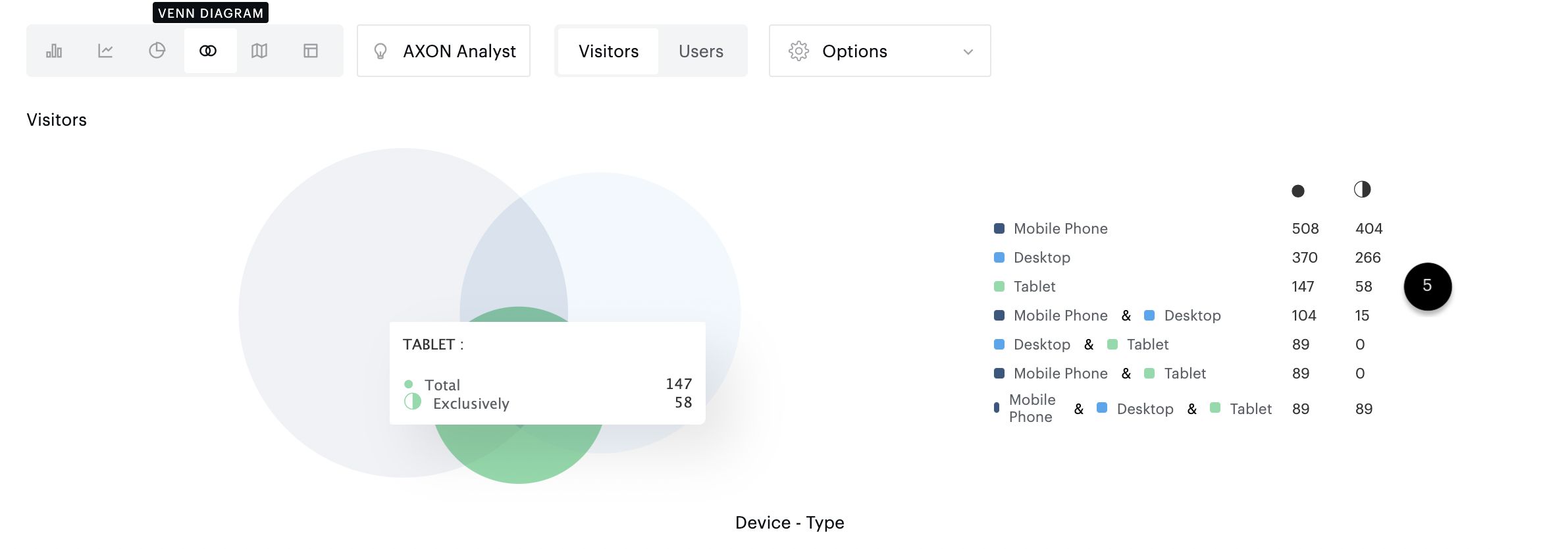Click the total filled circle column header
This screenshot has height=549, width=1568.
pyautogui.click(x=1297, y=191)
